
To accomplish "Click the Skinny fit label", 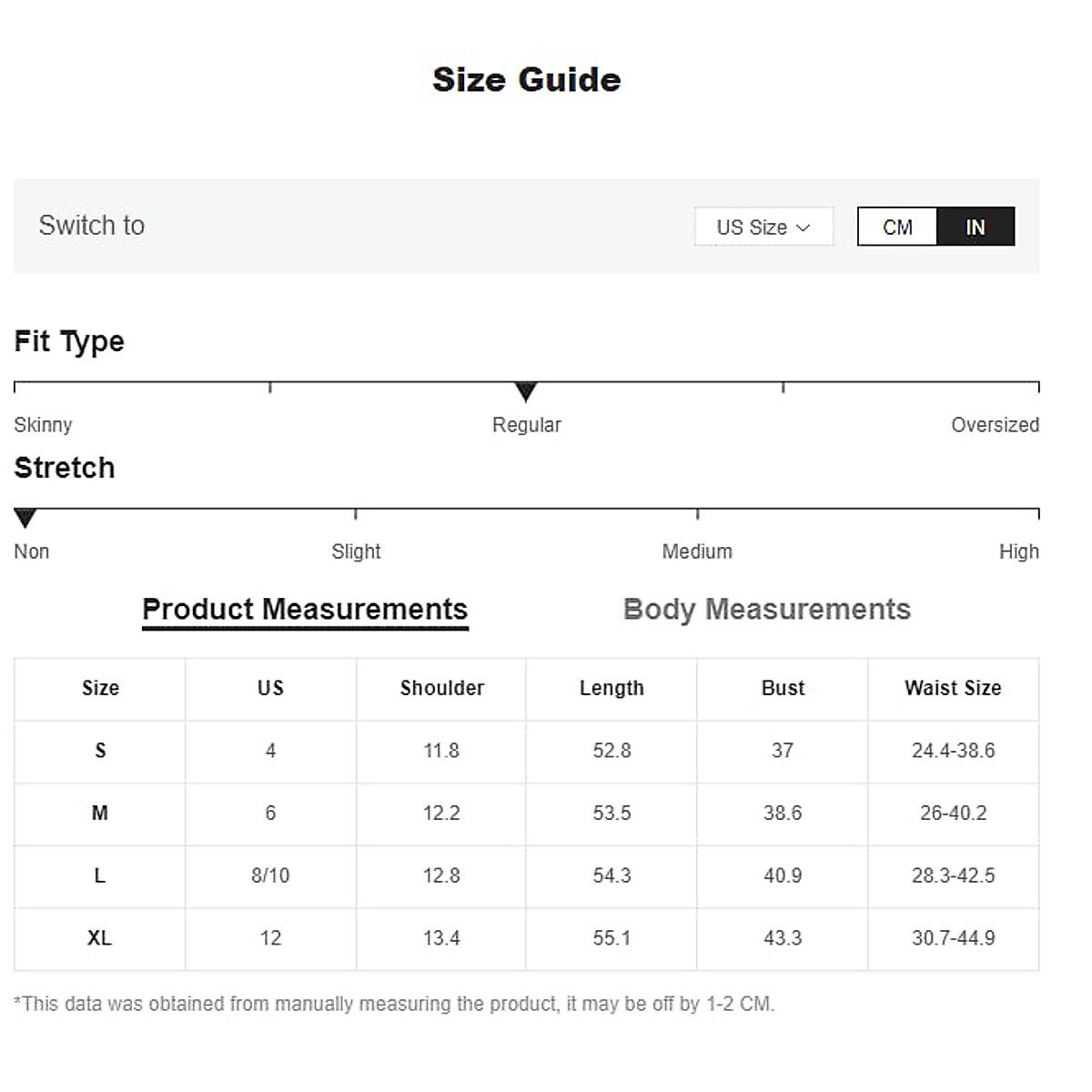I will [x=43, y=425].
